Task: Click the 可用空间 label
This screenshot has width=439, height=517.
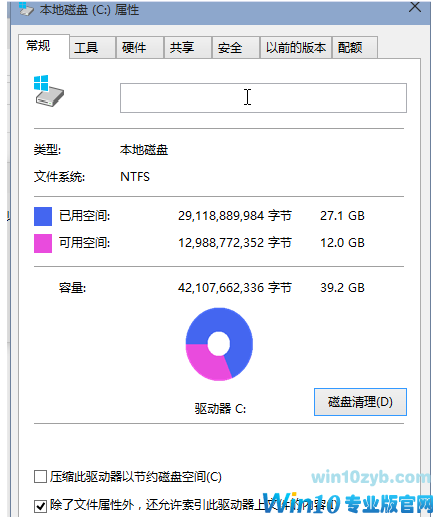Action: click(x=84, y=243)
